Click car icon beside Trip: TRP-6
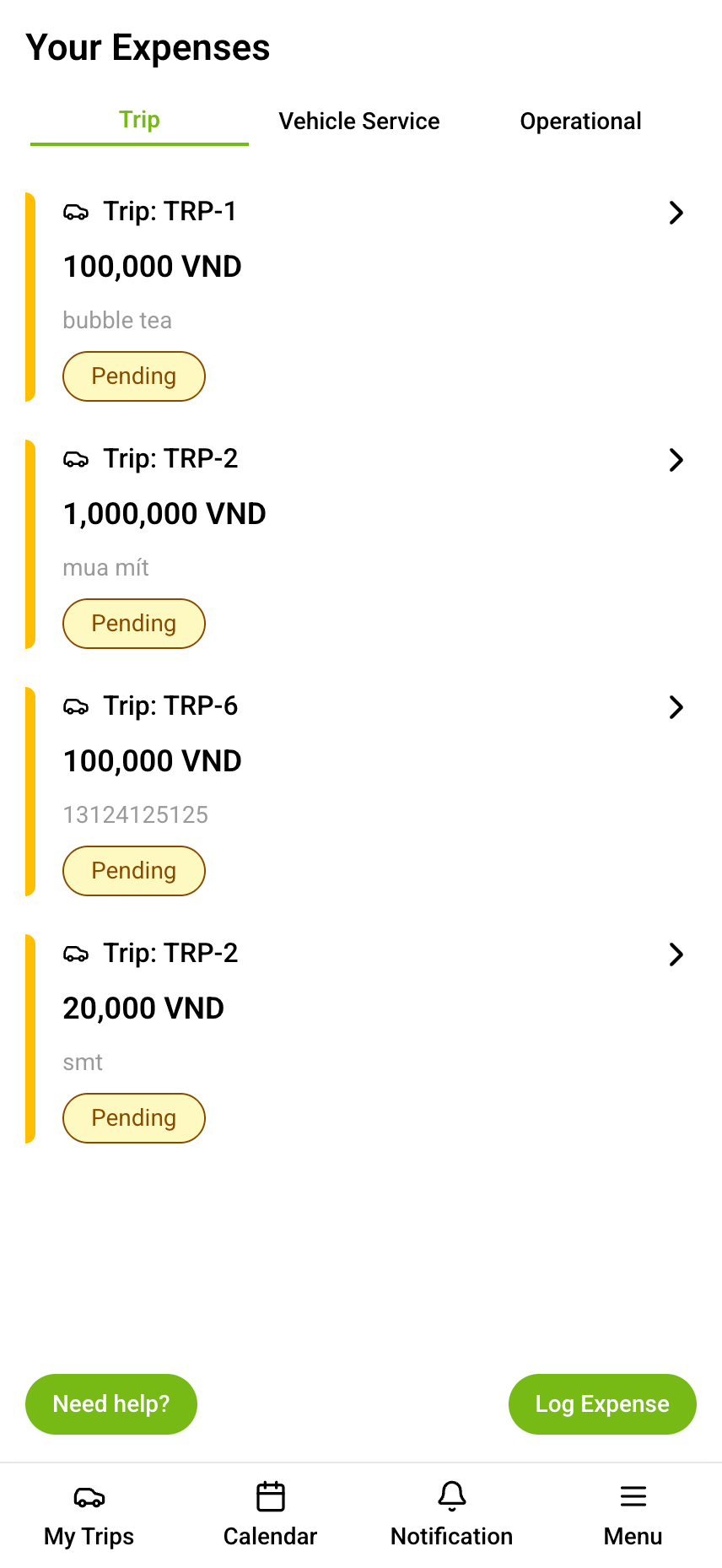 coord(76,707)
